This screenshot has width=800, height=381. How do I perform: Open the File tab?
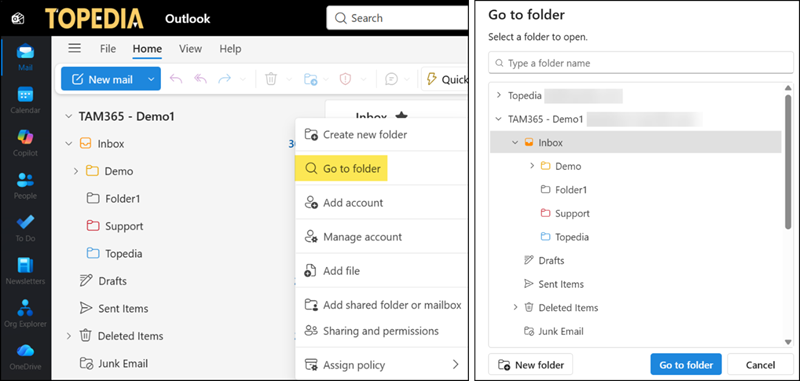click(x=108, y=49)
